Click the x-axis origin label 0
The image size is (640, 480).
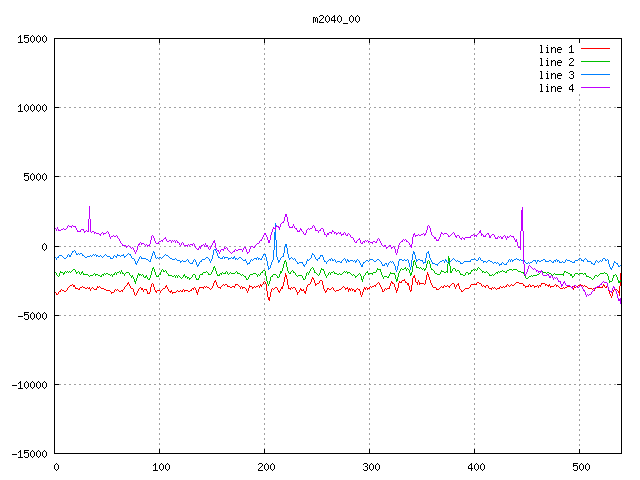click(56, 467)
